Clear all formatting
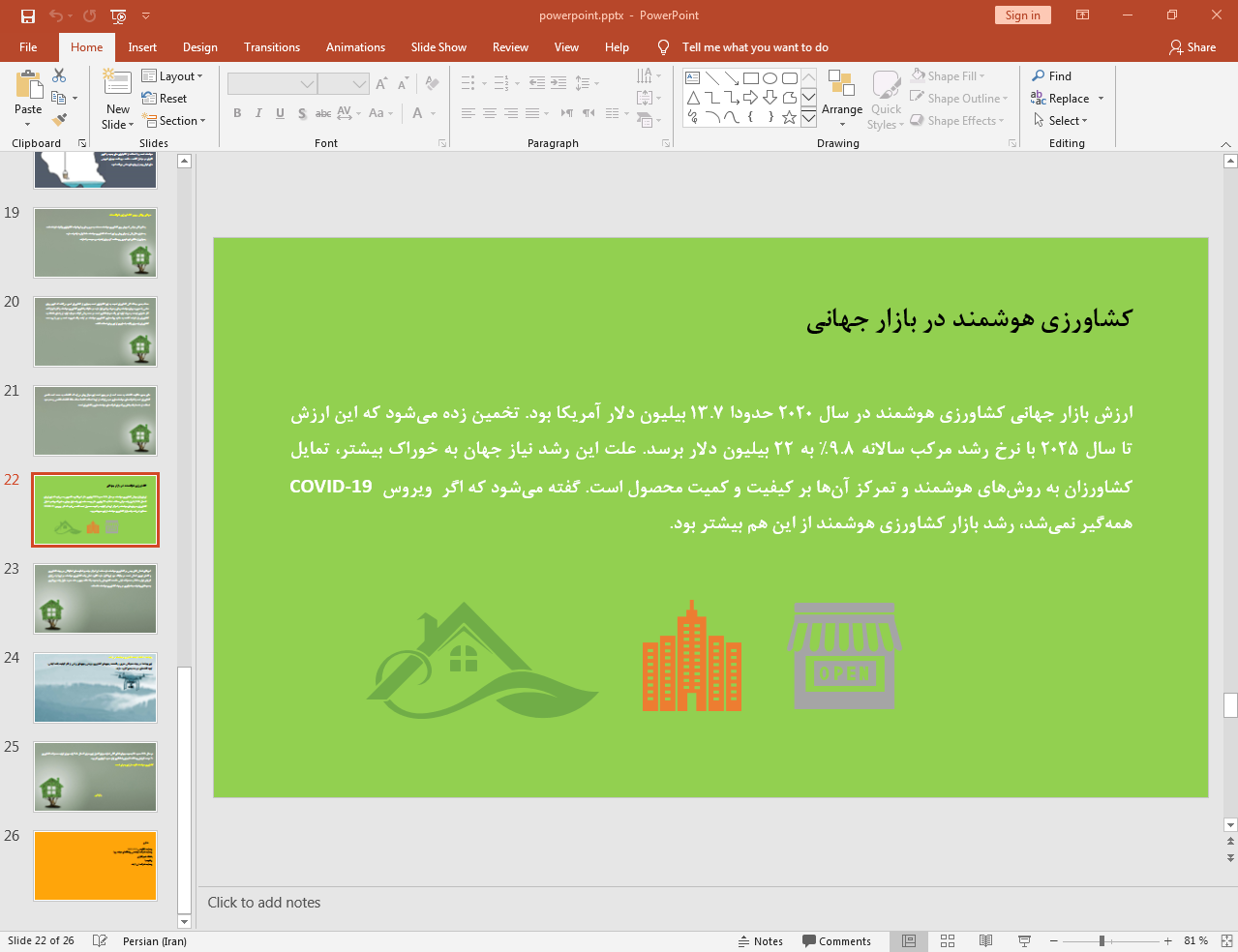1238x952 pixels. pyautogui.click(x=432, y=84)
